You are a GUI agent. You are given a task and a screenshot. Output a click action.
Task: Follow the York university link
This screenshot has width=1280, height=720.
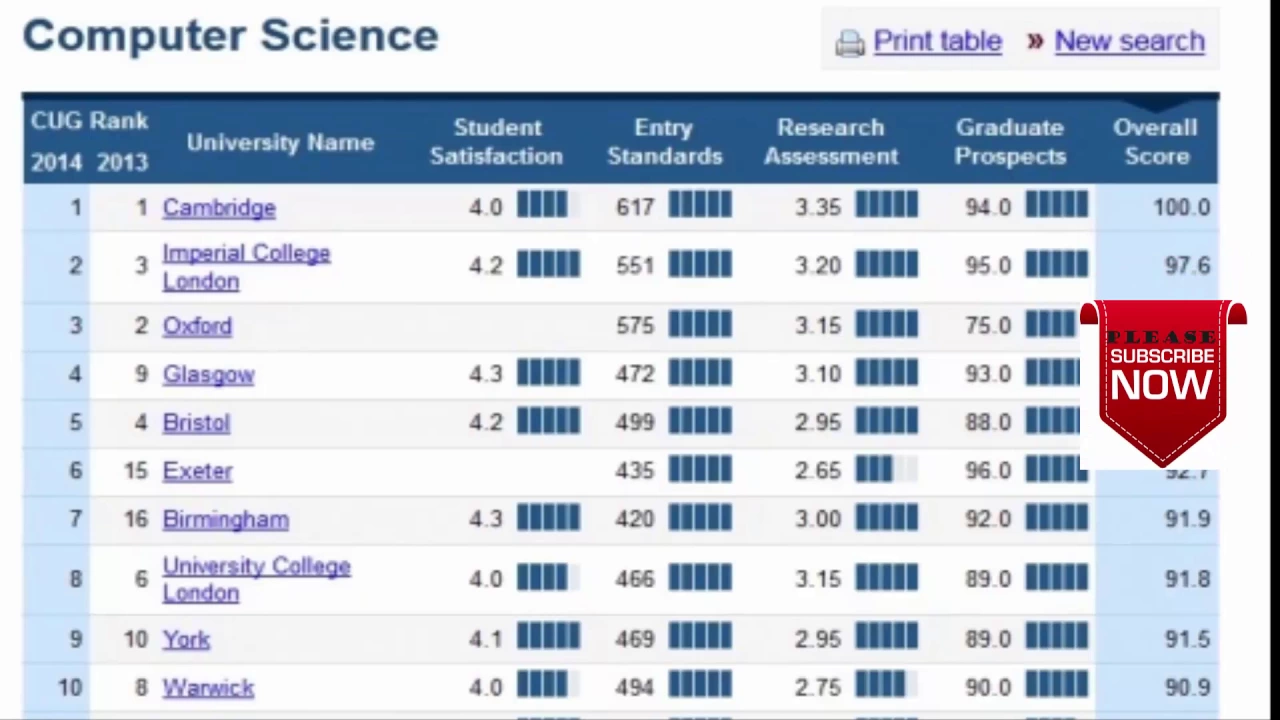[x=186, y=639]
